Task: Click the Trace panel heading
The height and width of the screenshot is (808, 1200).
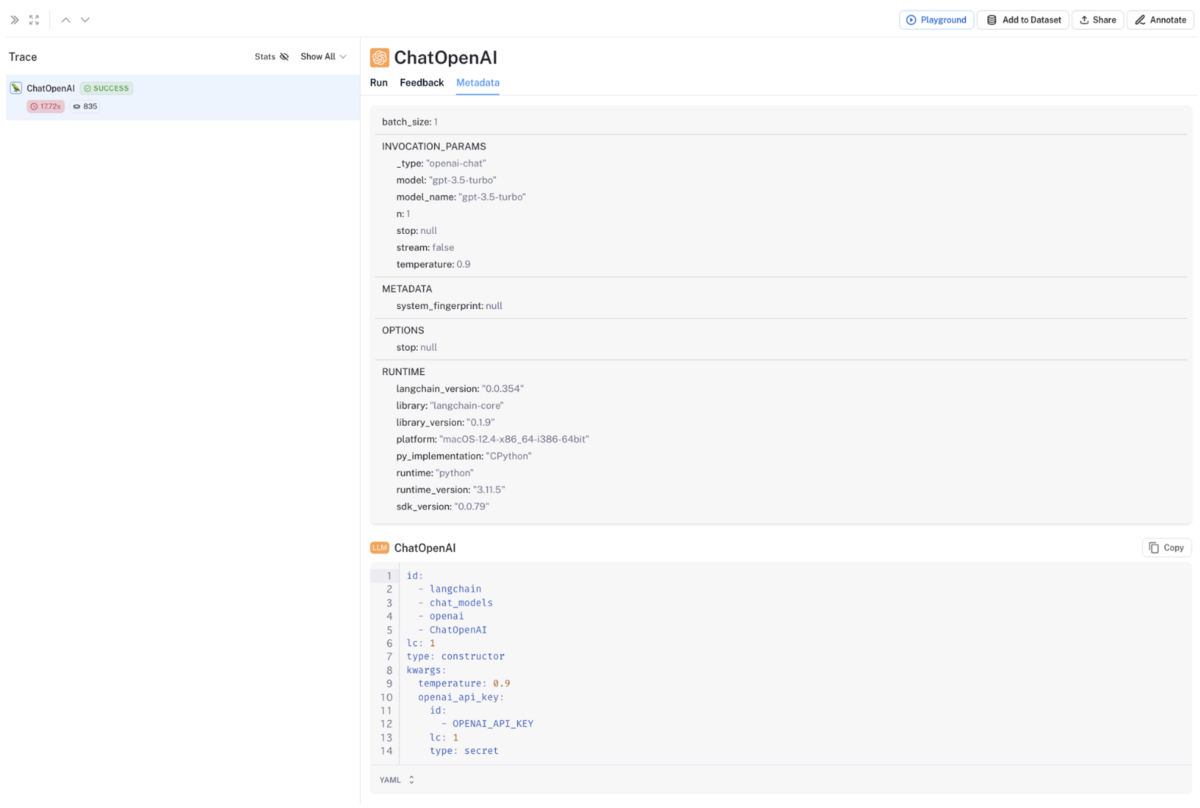Action: pos(23,57)
